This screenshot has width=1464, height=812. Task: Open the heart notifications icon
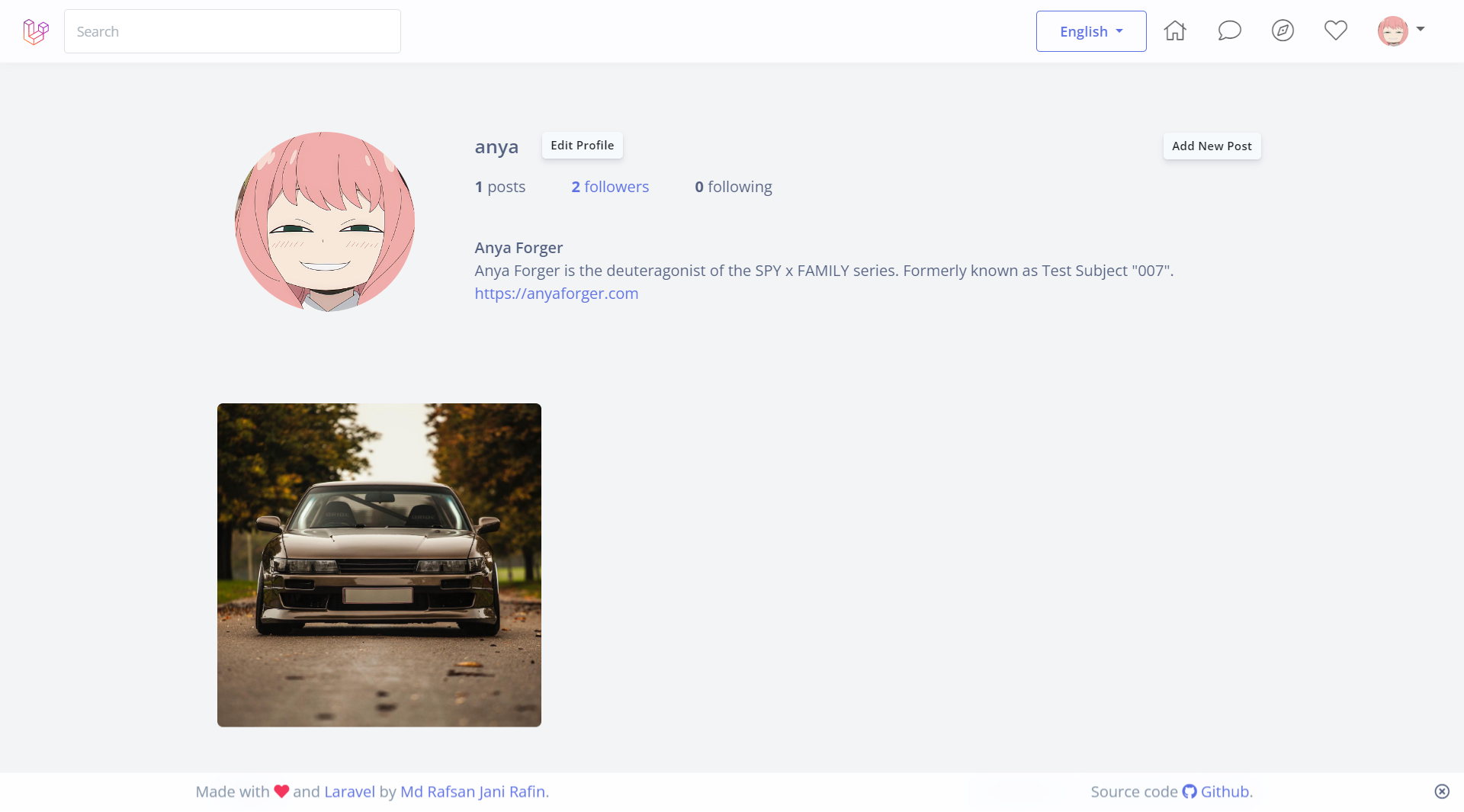1336,30
